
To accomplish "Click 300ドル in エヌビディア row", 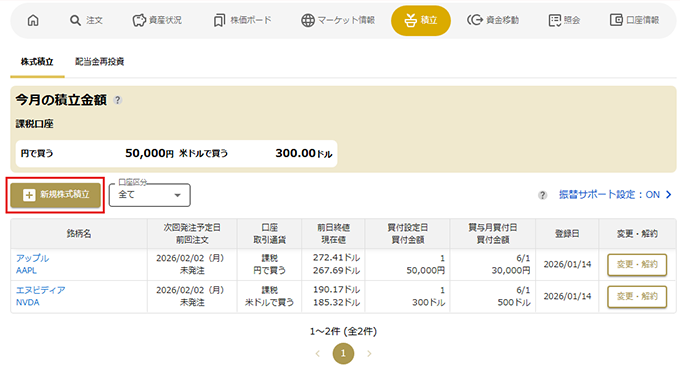I will [x=428, y=303].
